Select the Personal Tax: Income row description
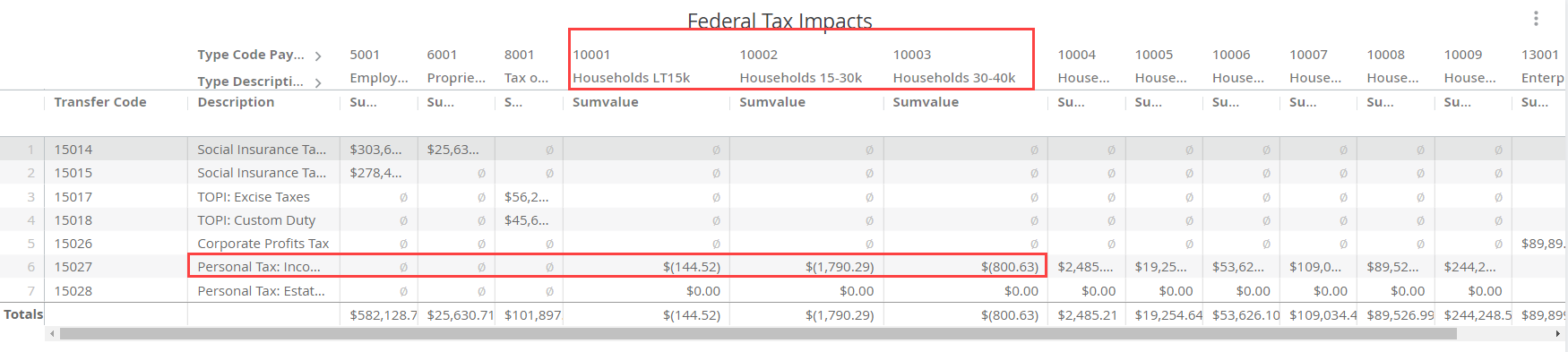This screenshot has height=352, width=1568. (x=263, y=267)
